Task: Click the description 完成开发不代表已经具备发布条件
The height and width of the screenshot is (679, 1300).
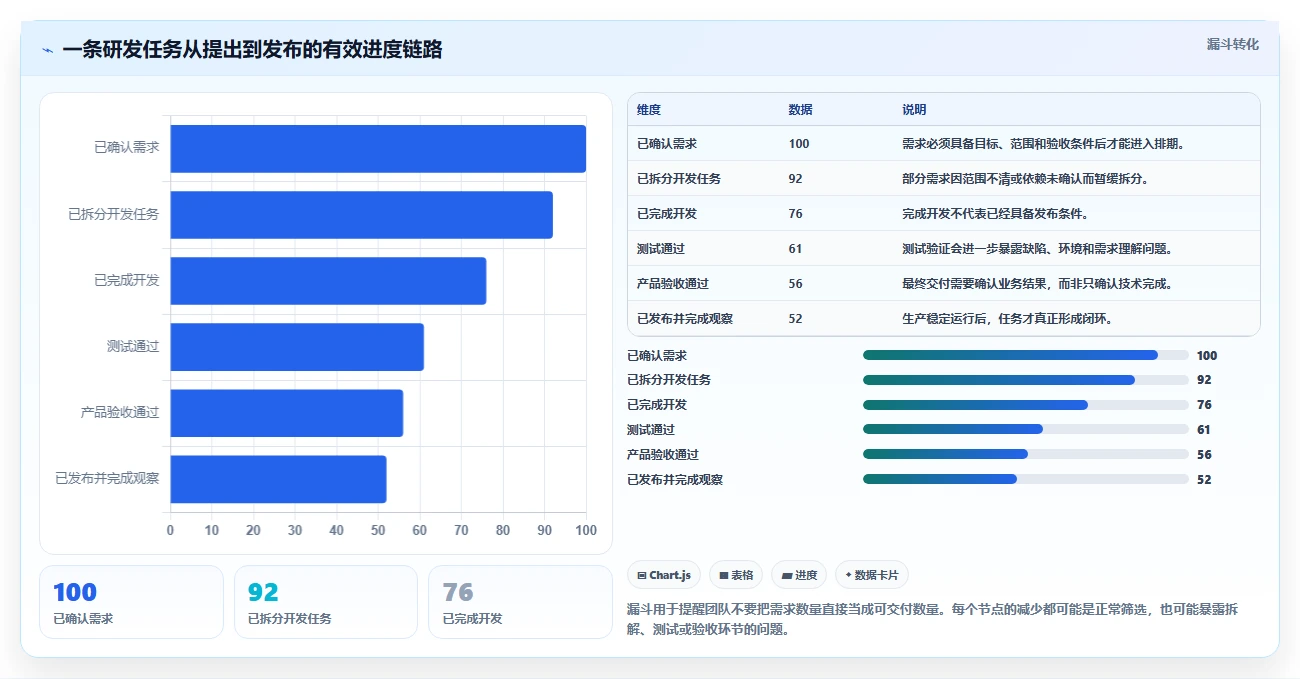Action: coord(996,214)
